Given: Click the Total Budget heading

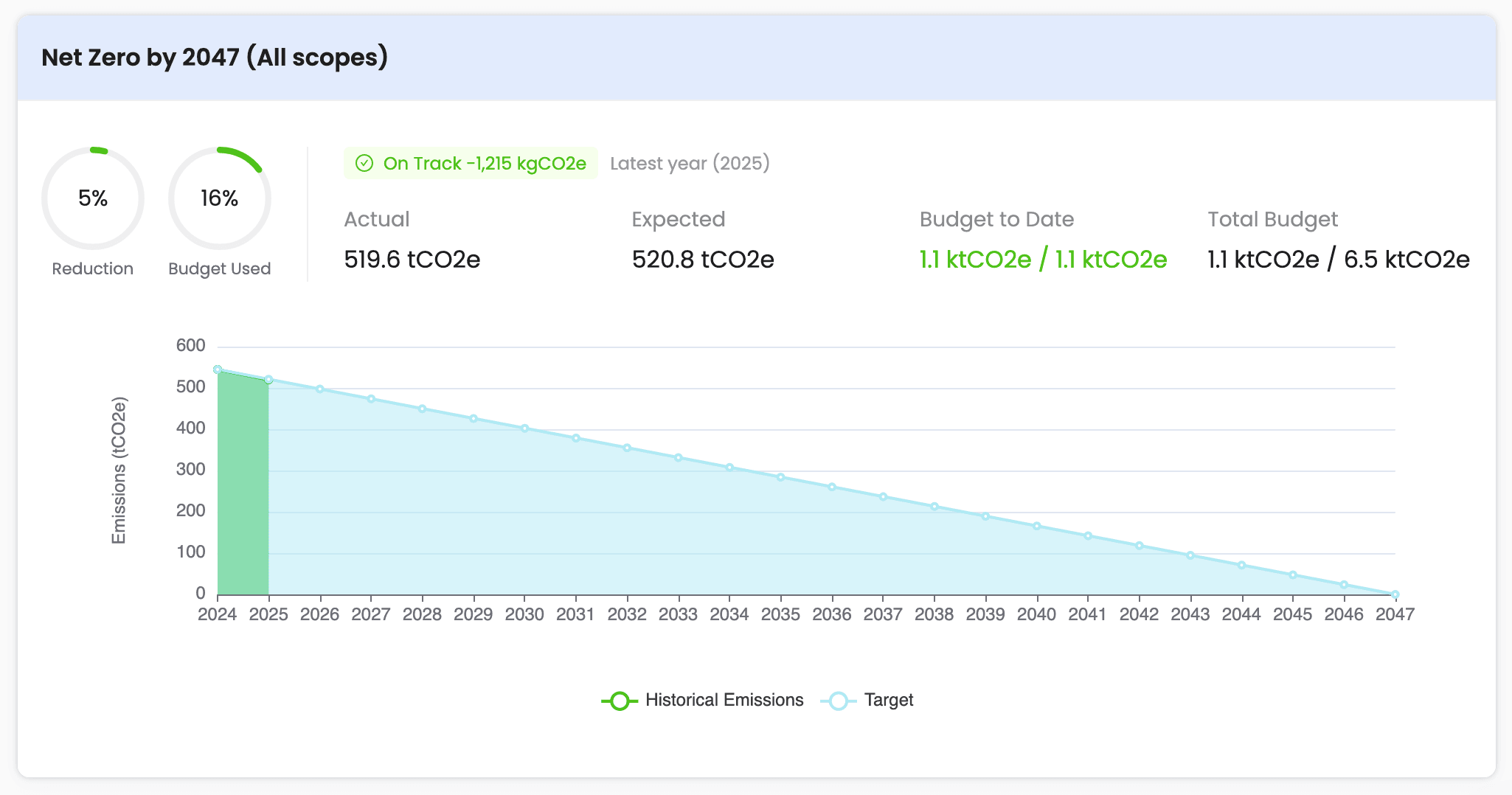Looking at the screenshot, I should coord(1272,219).
